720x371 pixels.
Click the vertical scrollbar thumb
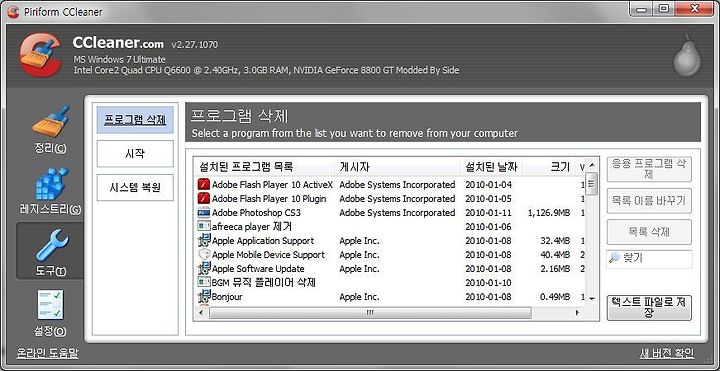(591, 184)
